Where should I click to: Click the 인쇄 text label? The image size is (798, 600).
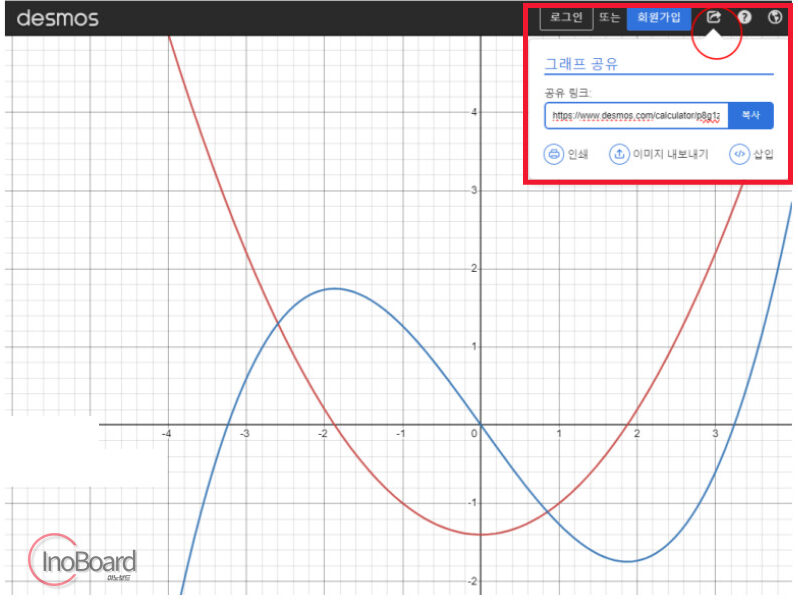pos(578,154)
